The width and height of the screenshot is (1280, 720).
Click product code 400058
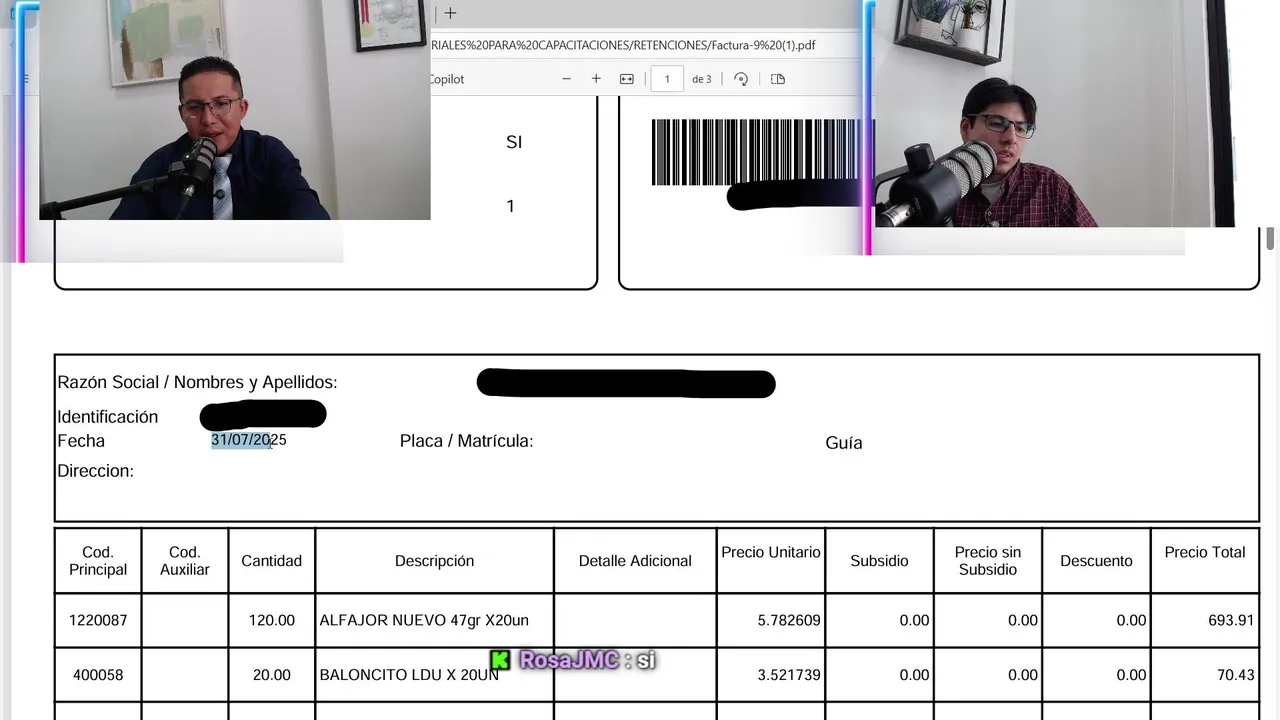98,675
